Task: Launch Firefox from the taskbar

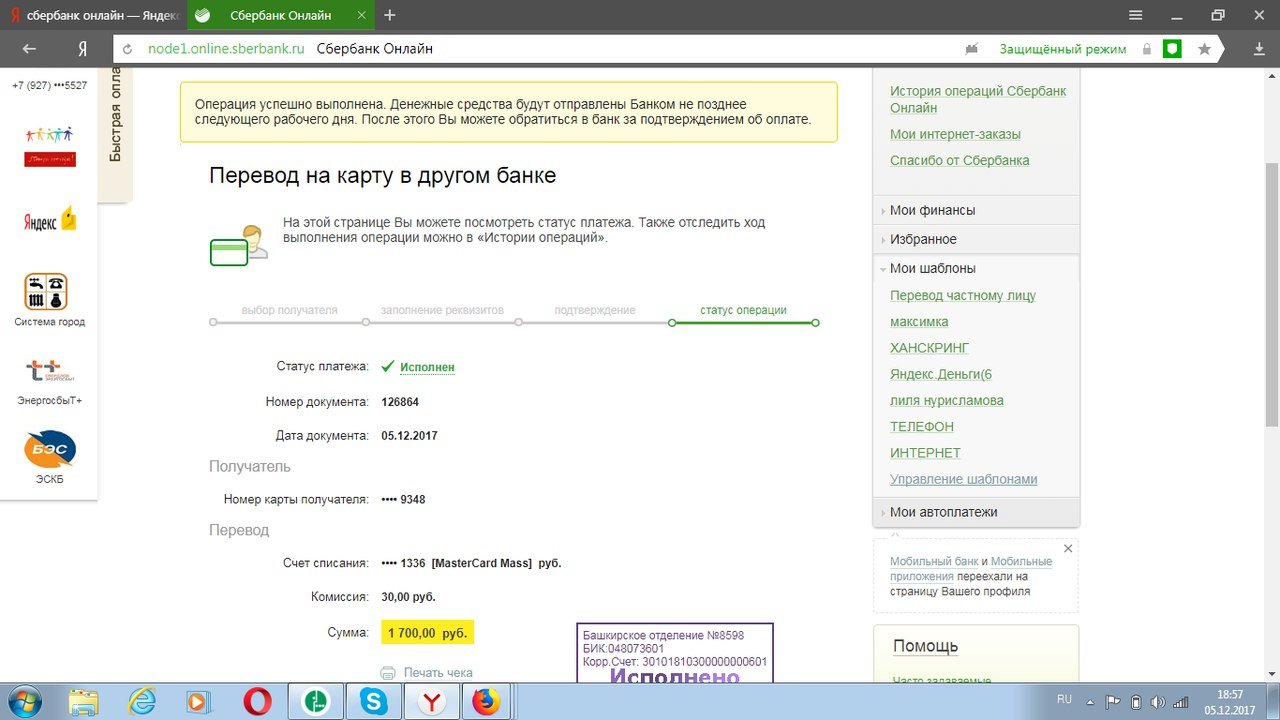Action: tap(487, 702)
